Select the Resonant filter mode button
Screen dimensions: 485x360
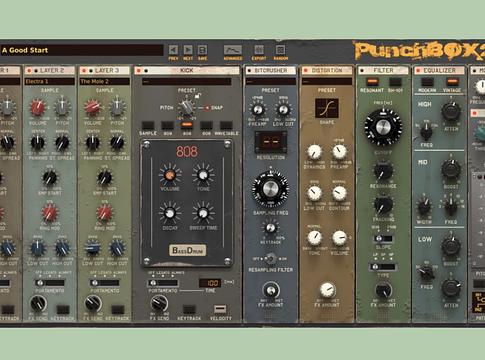372,82
